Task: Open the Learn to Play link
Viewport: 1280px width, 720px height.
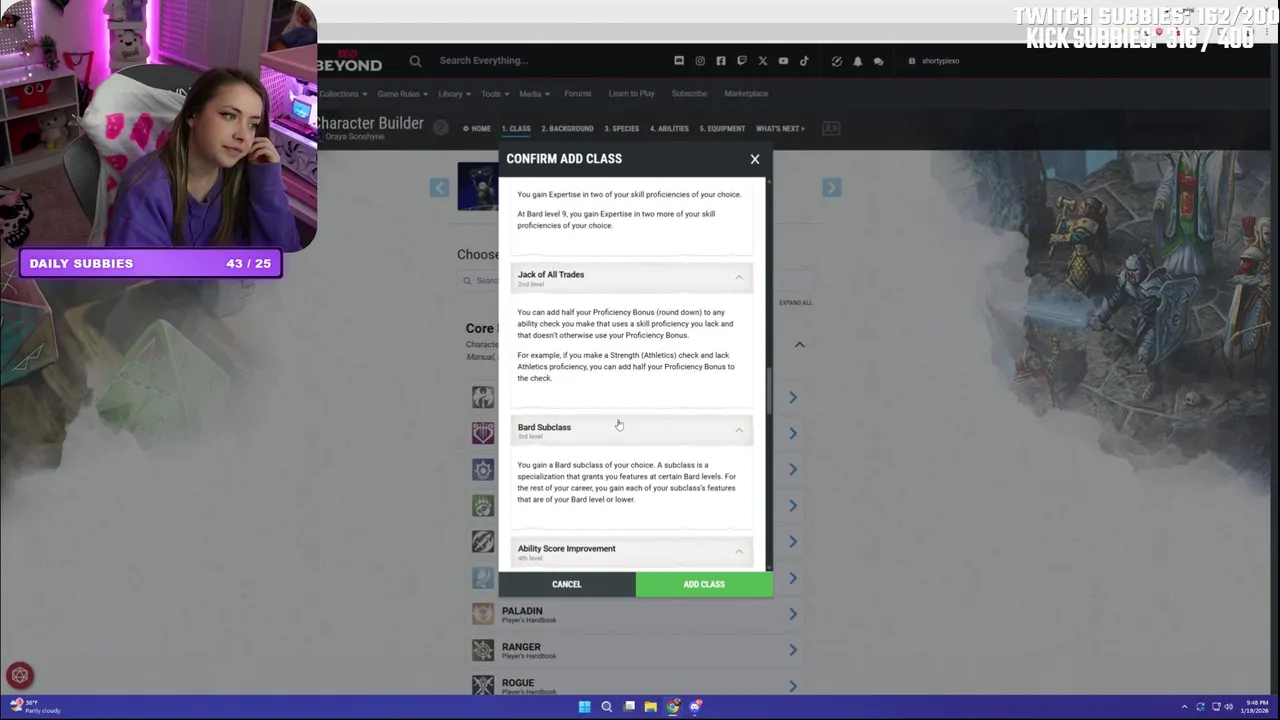Action: click(631, 94)
